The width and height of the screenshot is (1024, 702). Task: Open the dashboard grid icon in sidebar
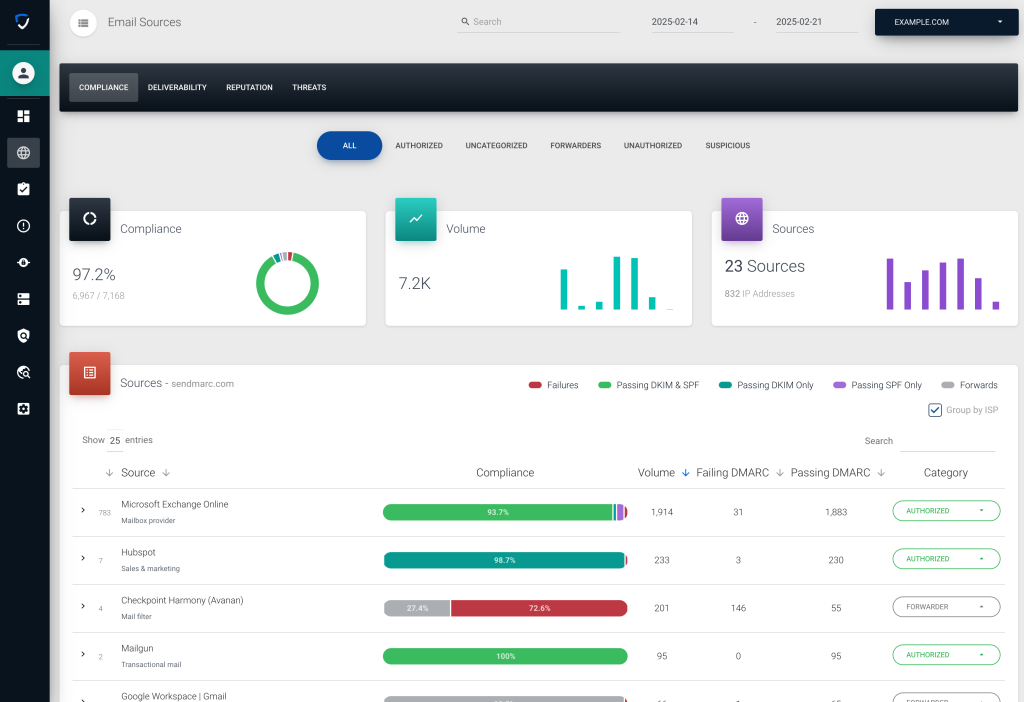(24, 117)
